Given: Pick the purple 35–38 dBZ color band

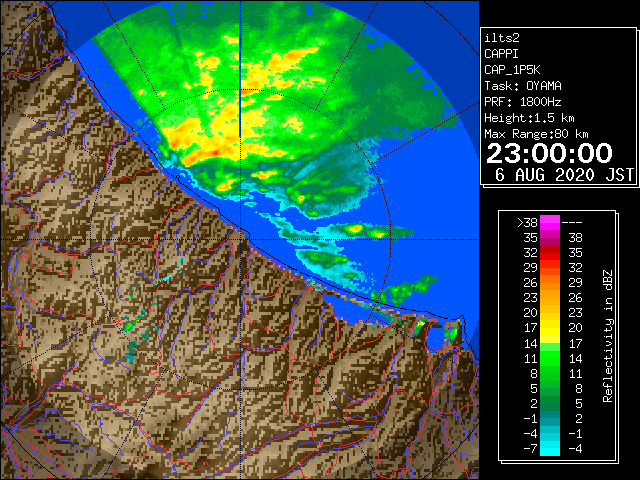Looking at the screenshot, I should [x=550, y=238].
